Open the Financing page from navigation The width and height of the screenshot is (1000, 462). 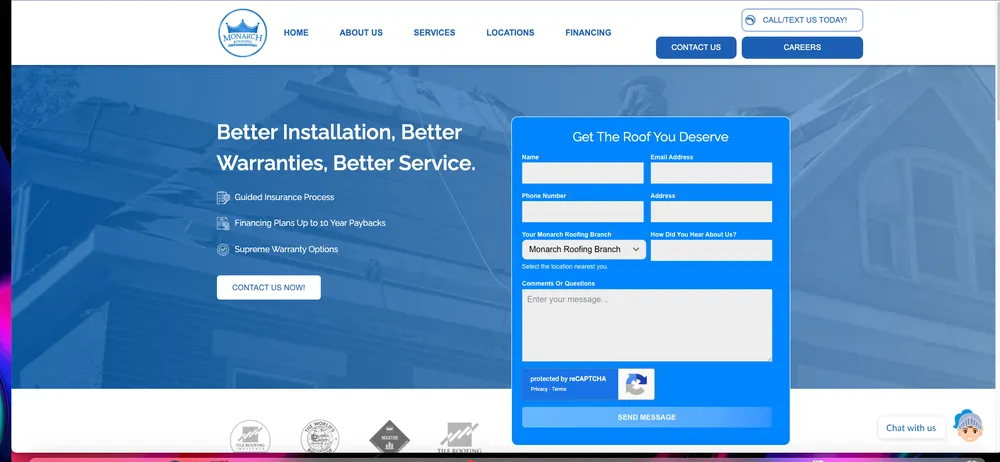pos(588,33)
